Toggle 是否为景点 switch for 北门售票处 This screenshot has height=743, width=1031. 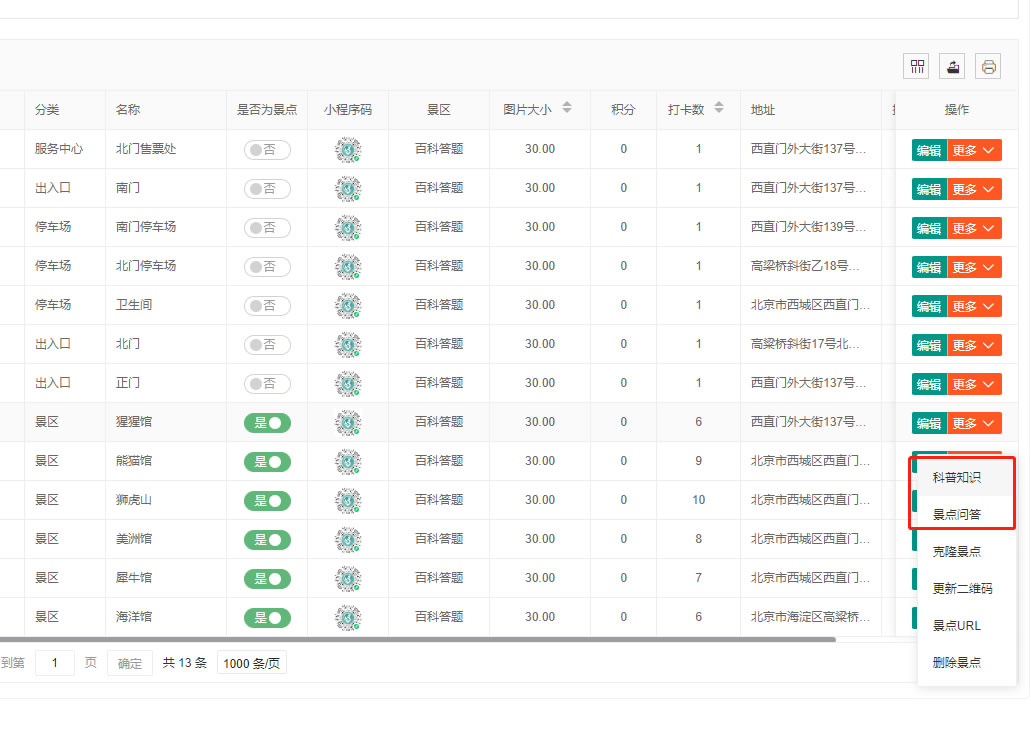267,150
